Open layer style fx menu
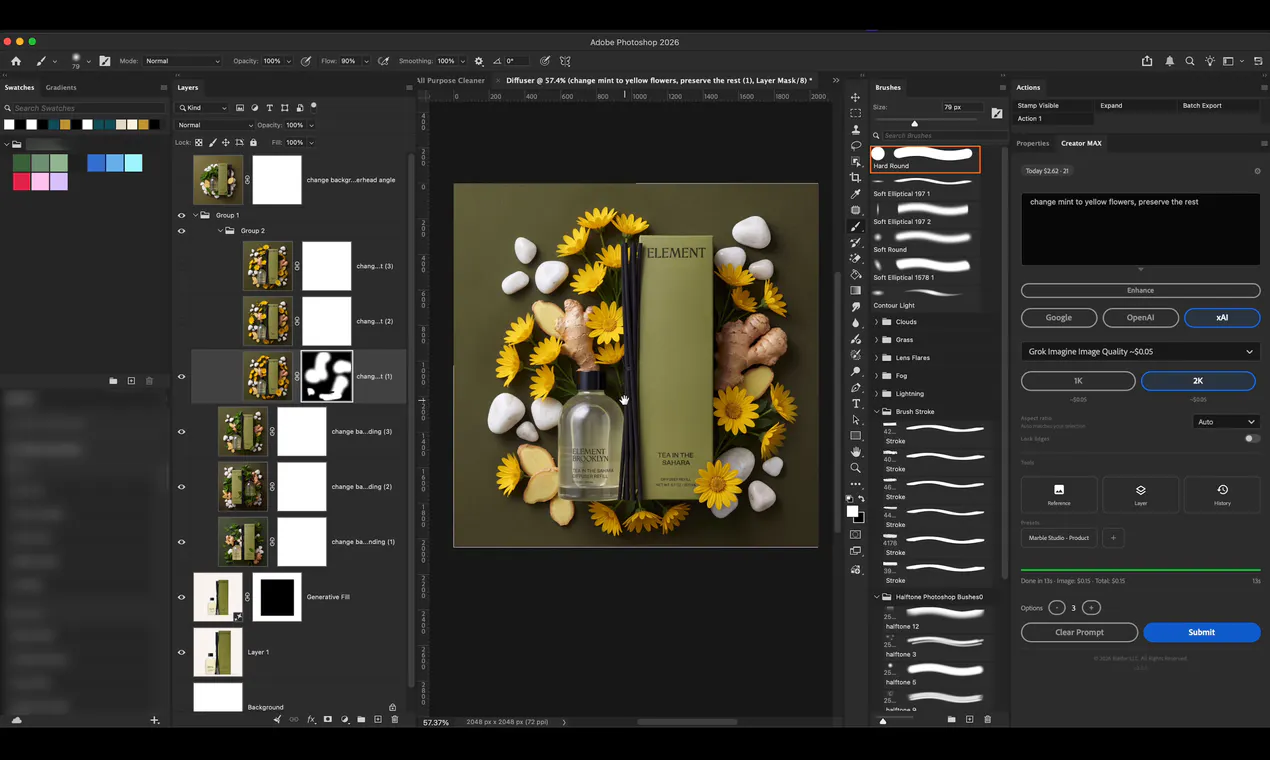Image resolution: width=1270 pixels, height=760 pixels. click(311, 719)
